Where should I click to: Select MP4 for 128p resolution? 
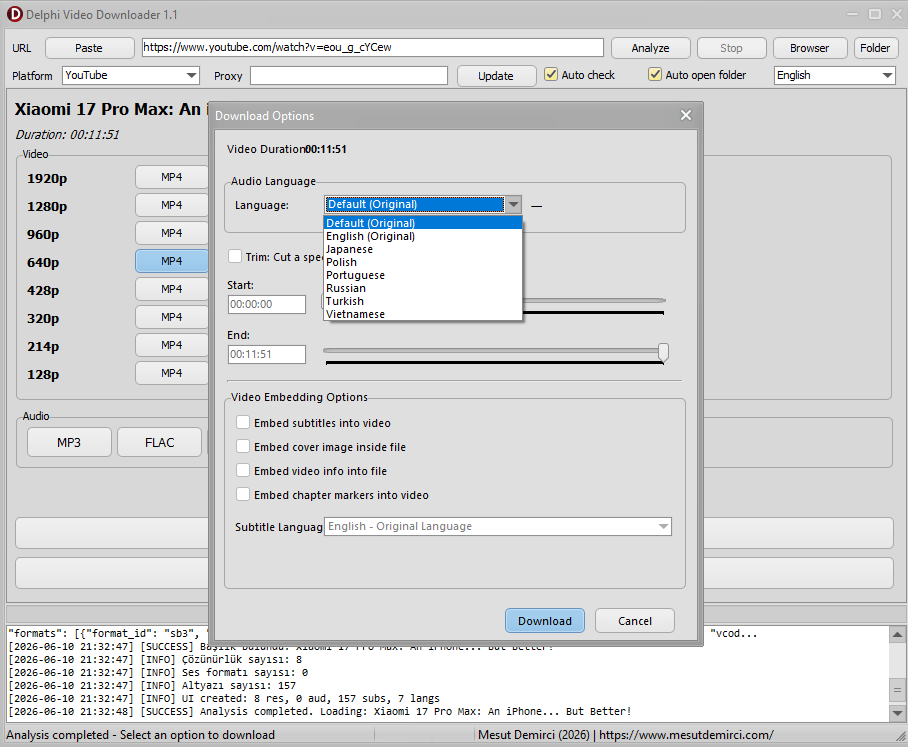point(172,373)
